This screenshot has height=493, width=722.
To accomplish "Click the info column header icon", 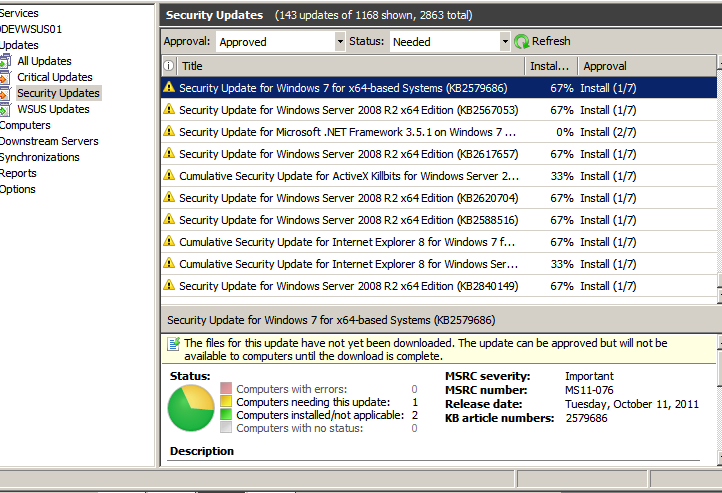I will [169, 66].
